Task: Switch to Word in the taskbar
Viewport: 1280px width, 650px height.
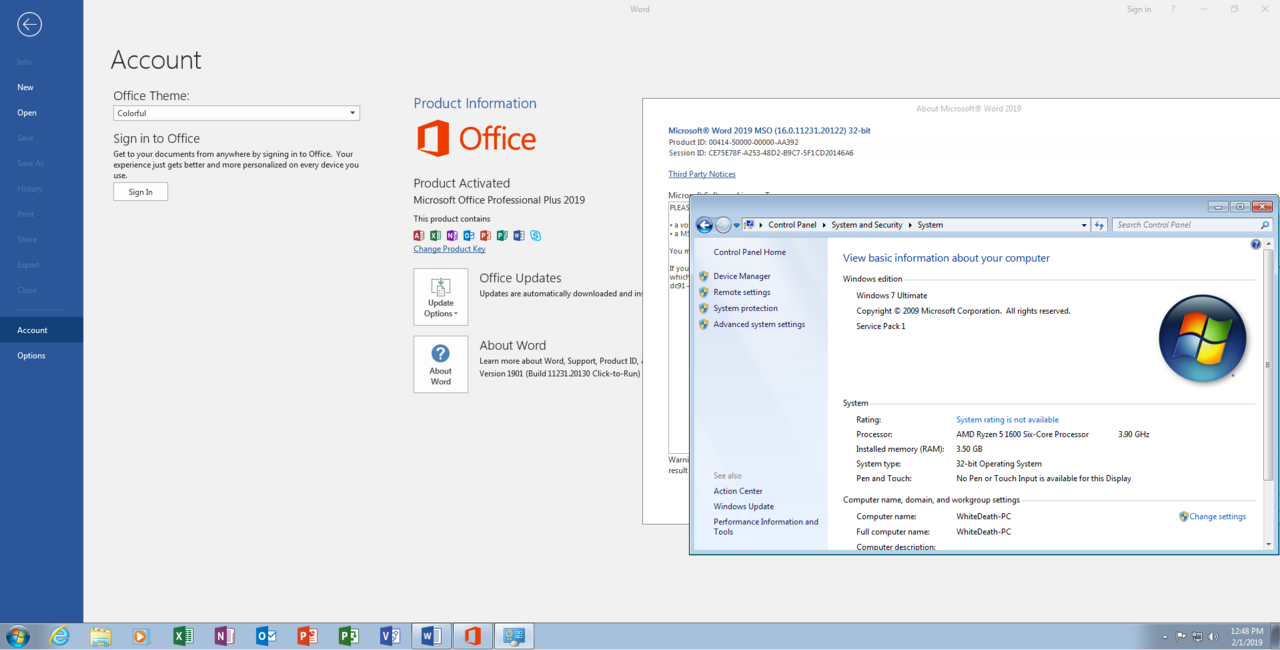Action: [x=431, y=636]
